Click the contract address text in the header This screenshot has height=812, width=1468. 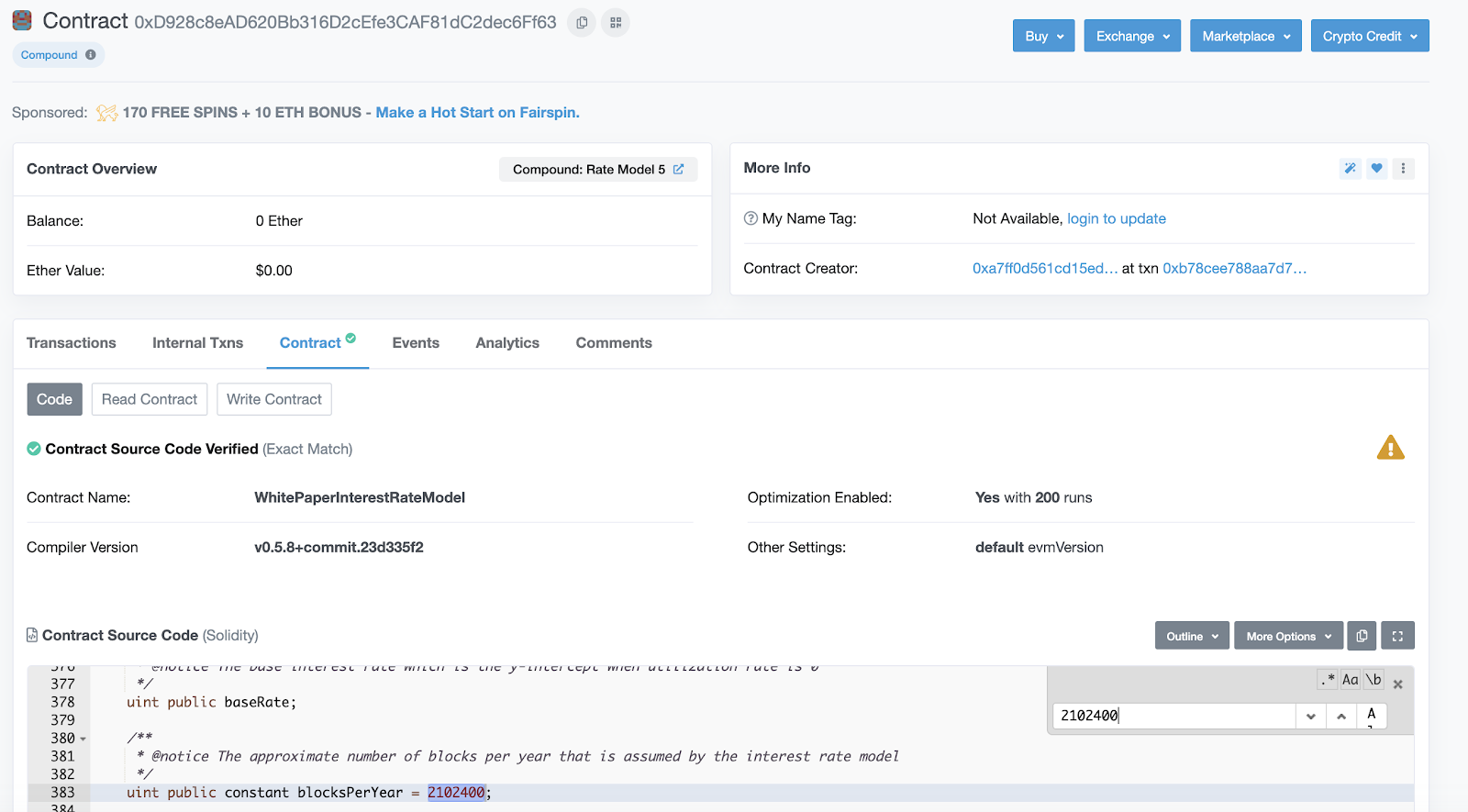pyautogui.click(x=345, y=22)
